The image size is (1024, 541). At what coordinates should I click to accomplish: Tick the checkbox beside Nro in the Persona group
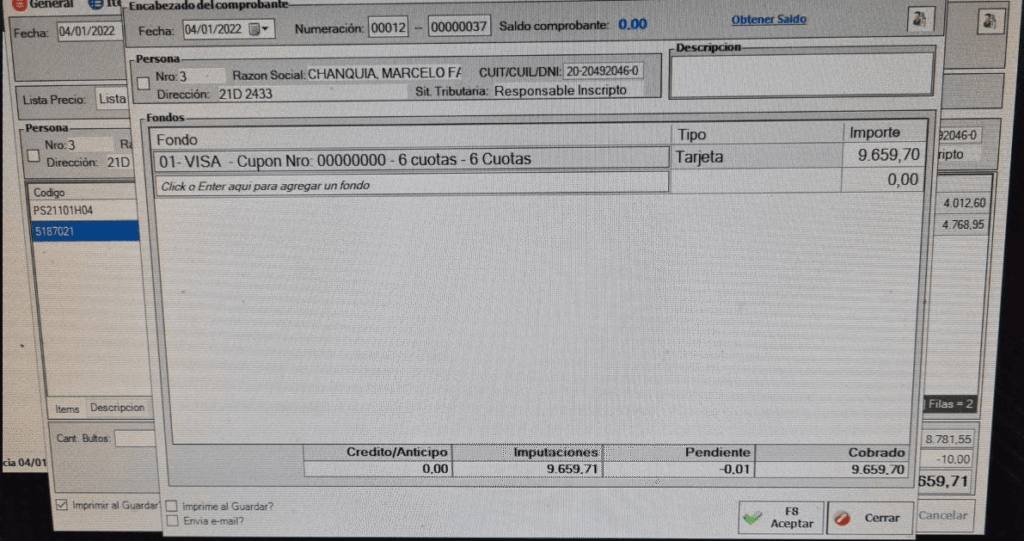144,79
